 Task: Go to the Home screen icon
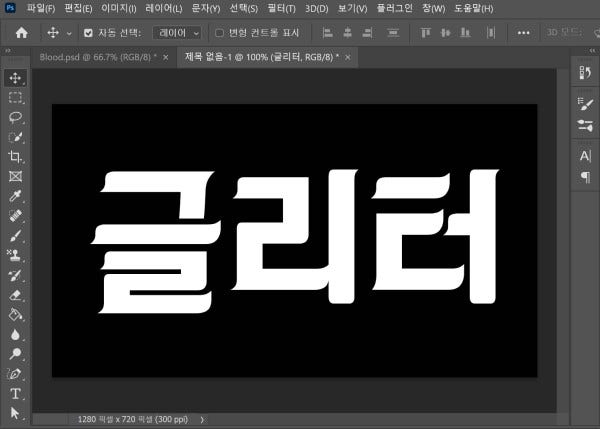pyautogui.click(x=21, y=33)
